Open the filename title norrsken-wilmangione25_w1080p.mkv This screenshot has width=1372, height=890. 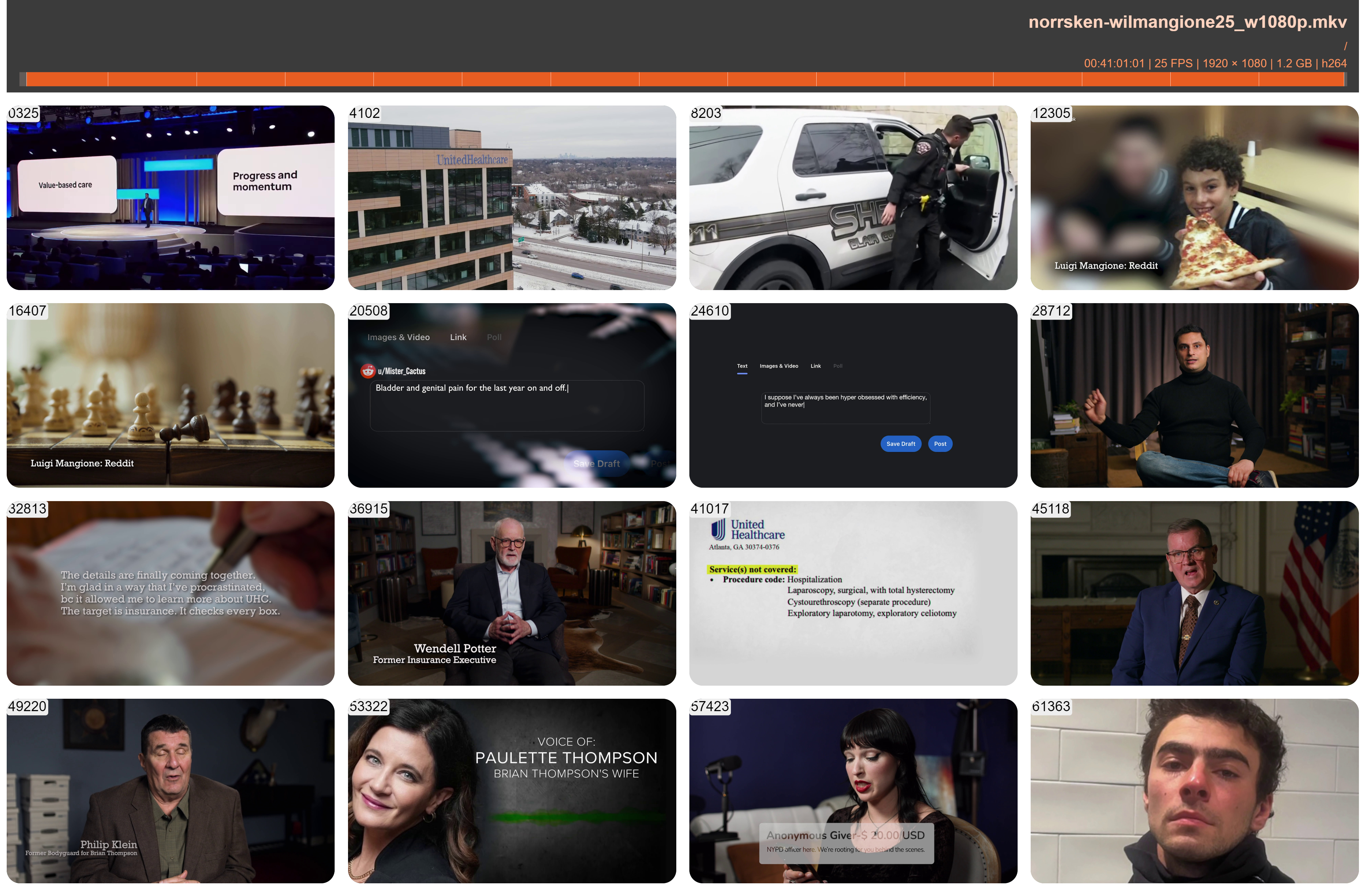pyautogui.click(x=1187, y=22)
